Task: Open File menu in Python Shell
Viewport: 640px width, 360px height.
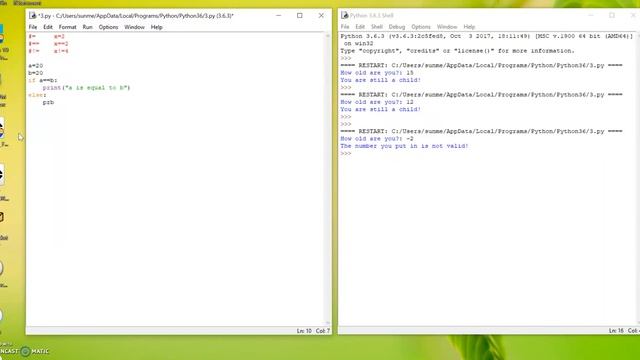Action: [x=345, y=27]
